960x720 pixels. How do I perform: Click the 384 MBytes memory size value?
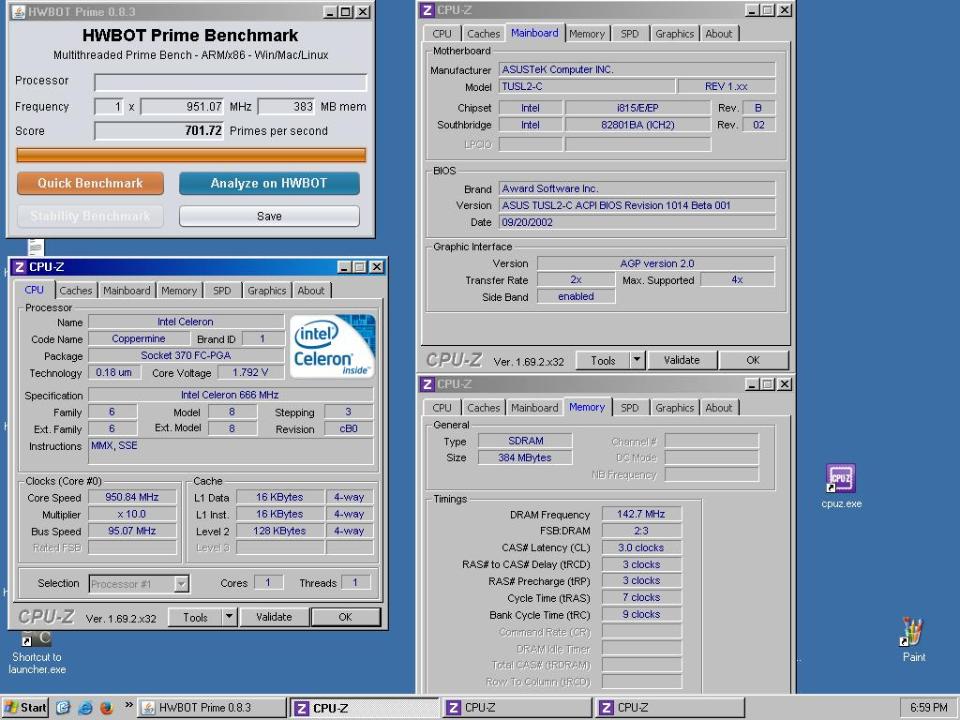click(x=525, y=457)
